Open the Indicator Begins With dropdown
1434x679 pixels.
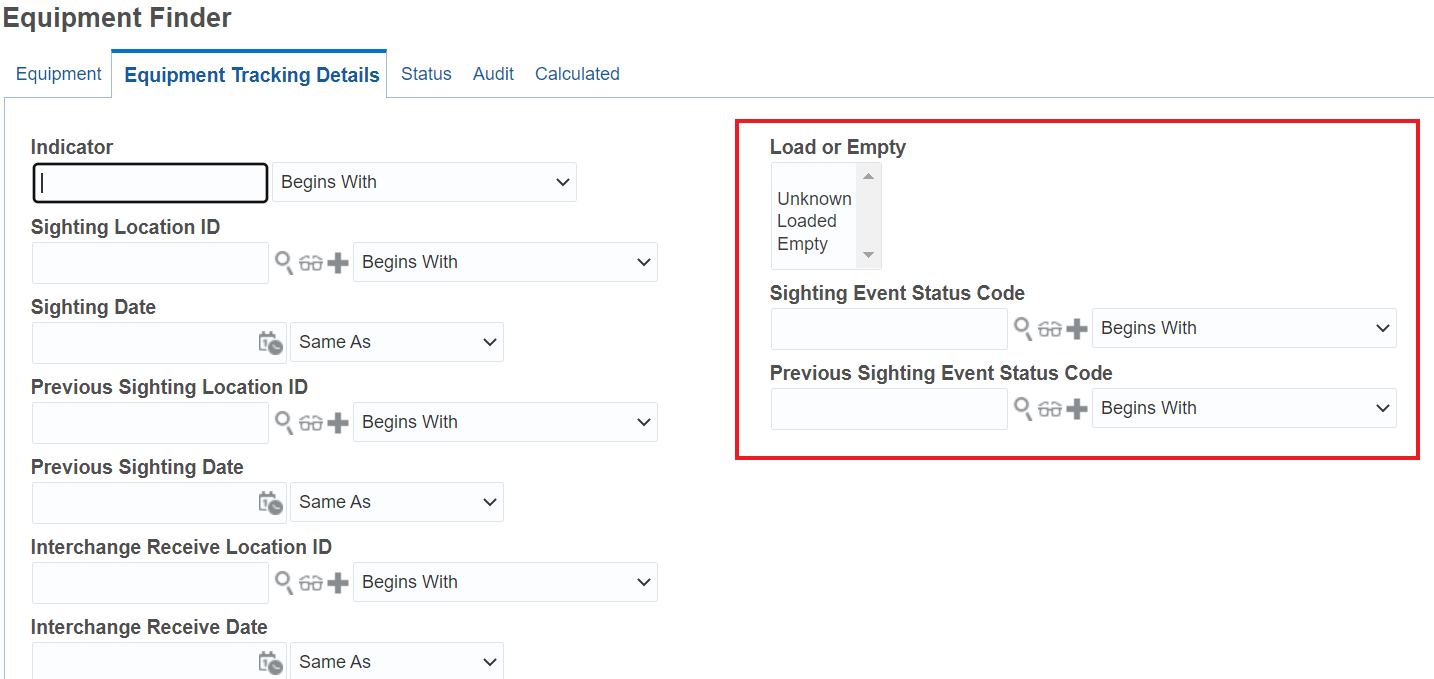424,183
